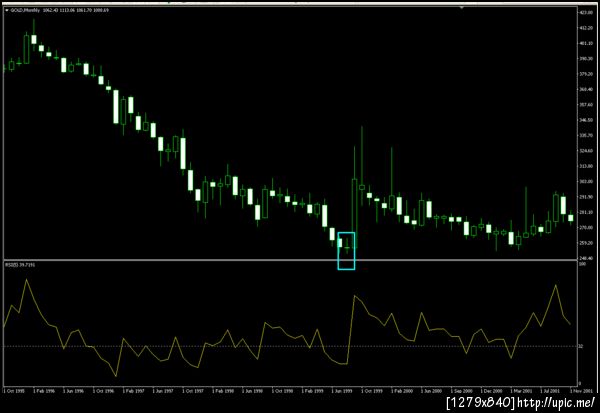
Task: Click the 259.20 price scale label
Action: tap(586, 243)
